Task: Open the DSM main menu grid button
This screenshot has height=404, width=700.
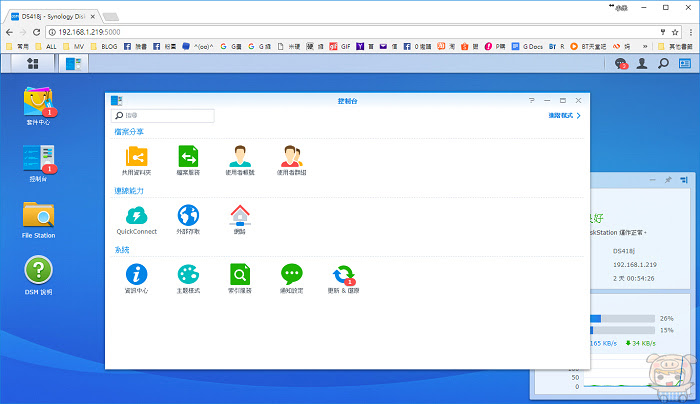Action: point(33,63)
